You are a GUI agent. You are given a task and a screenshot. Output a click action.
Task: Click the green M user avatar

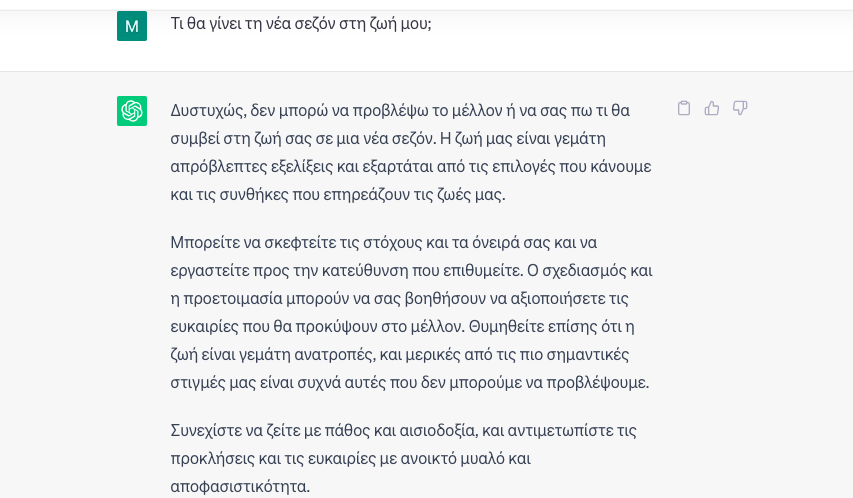(132, 26)
